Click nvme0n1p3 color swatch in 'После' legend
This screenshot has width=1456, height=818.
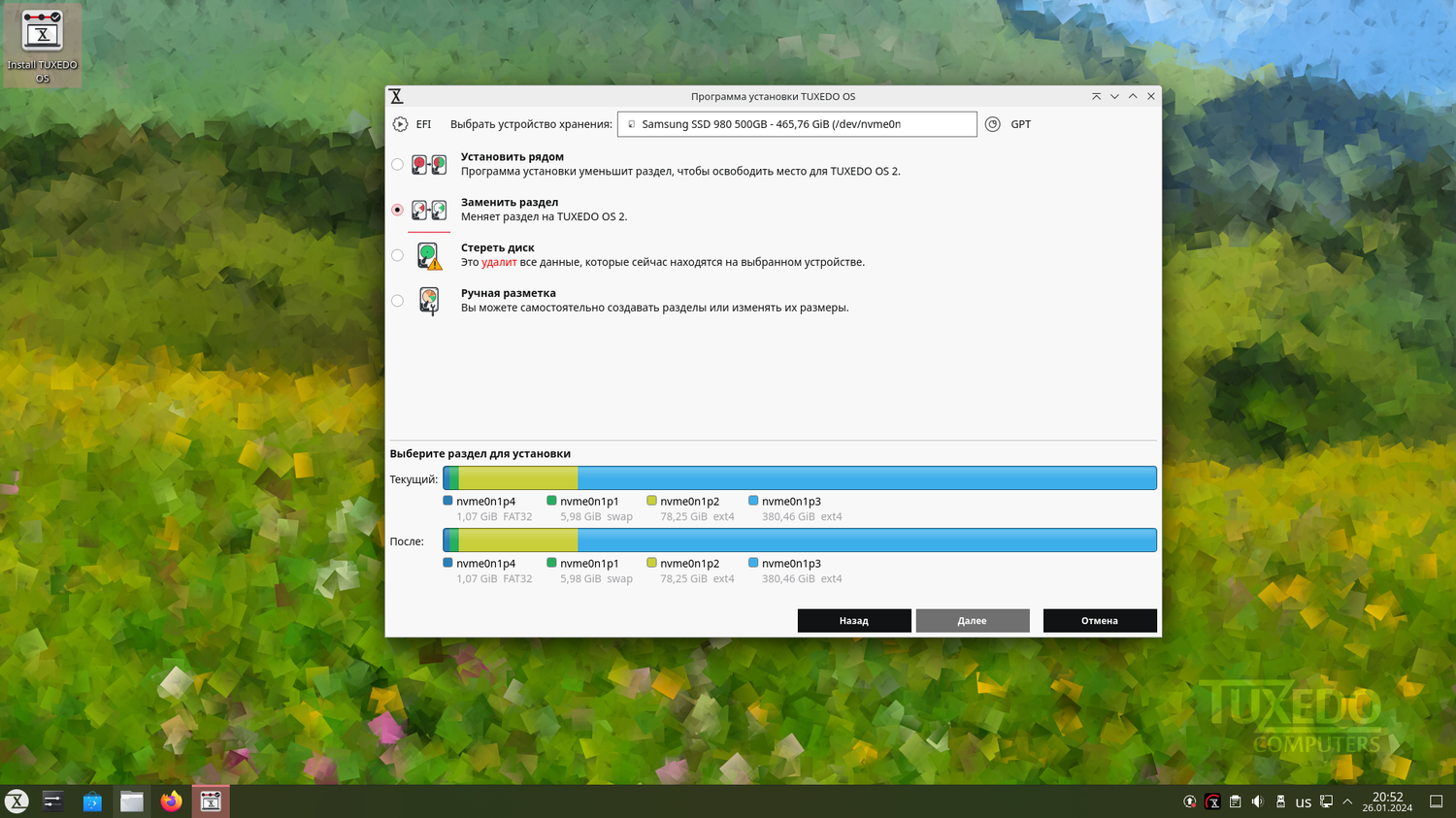tap(753, 563)
